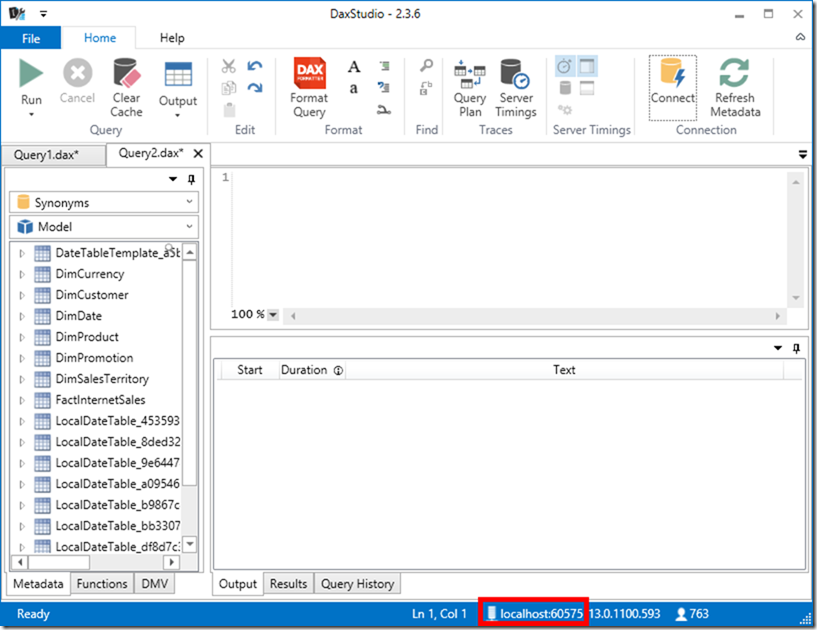Click the Undo arrow icon
The height and width of the screenshot is (630, 817).
click(x=256, y=64)
